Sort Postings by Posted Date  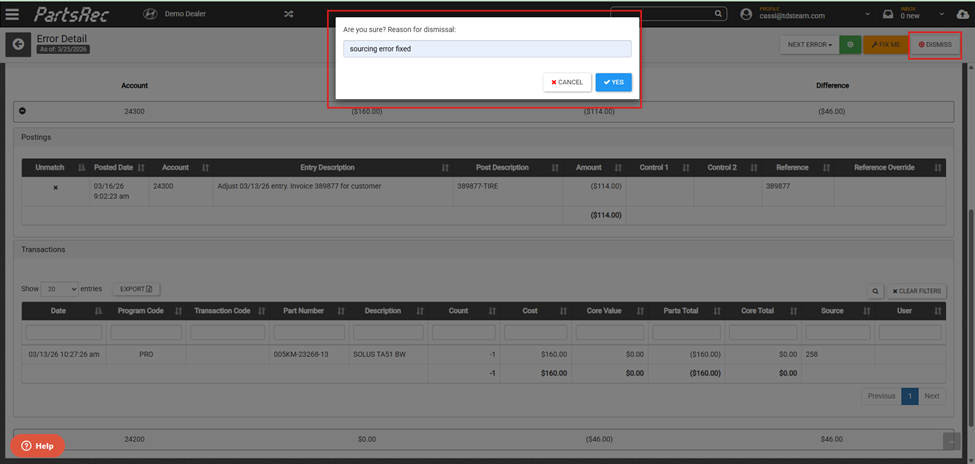click(119, 167)
